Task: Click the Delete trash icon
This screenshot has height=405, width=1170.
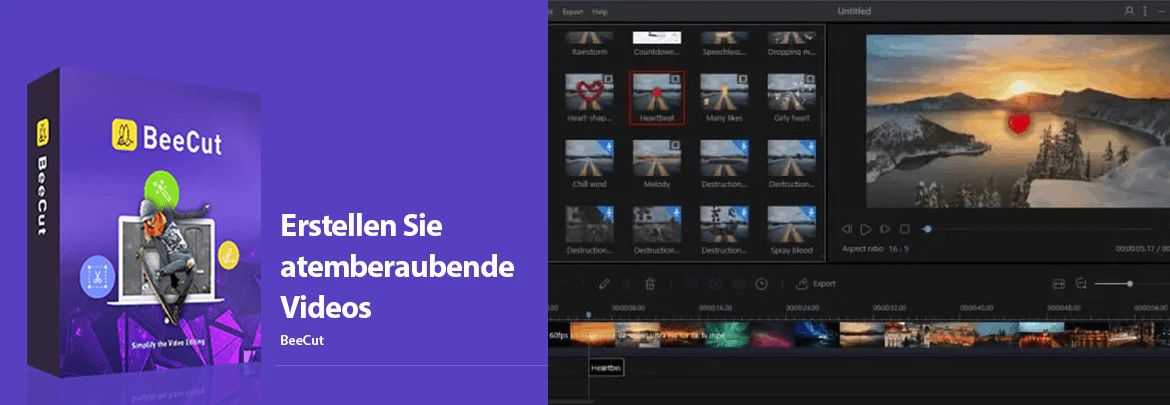Action: [x=650, y=284]
